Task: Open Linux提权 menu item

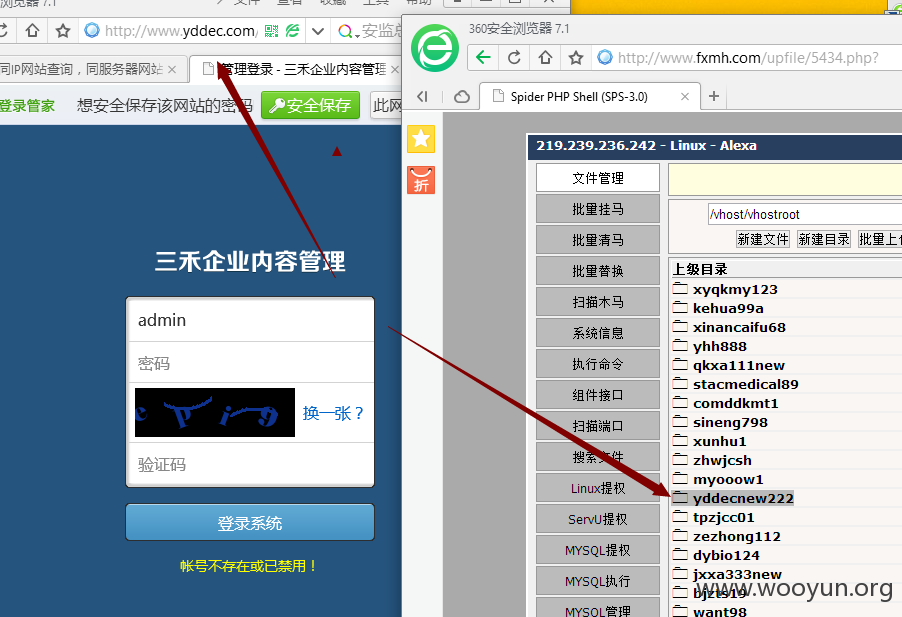Action: click(x=598, y=488)
